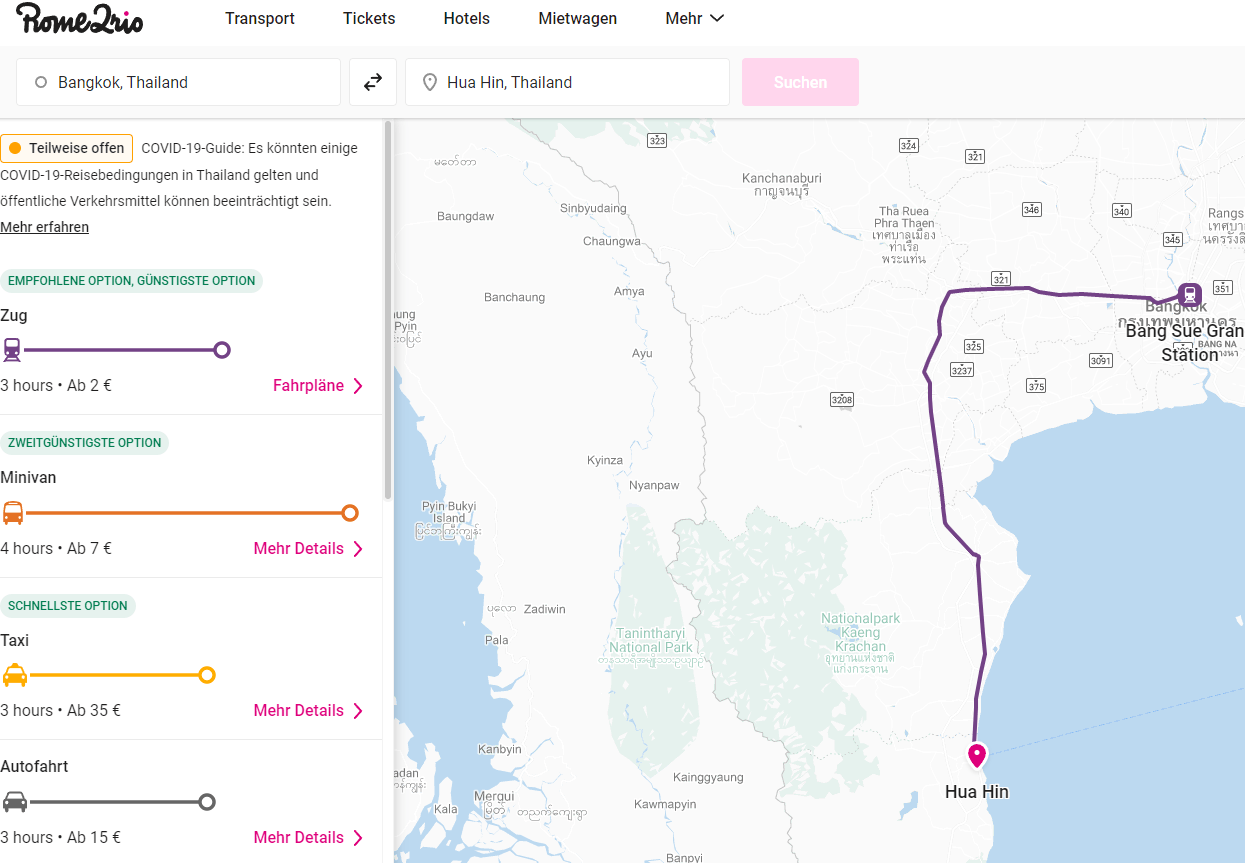Viewport: 1245px width, 863px height.
Task: Open Mehr Details for the Autofahrt option
Action: coord(309,837)
